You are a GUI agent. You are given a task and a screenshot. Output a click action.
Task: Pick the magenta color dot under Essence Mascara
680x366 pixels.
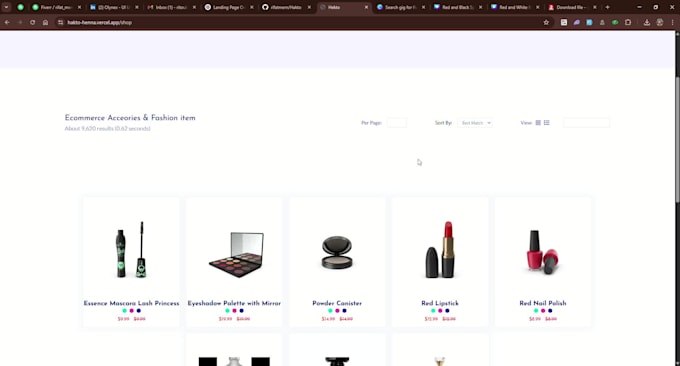pyautogui.click(x=131, y=310)
